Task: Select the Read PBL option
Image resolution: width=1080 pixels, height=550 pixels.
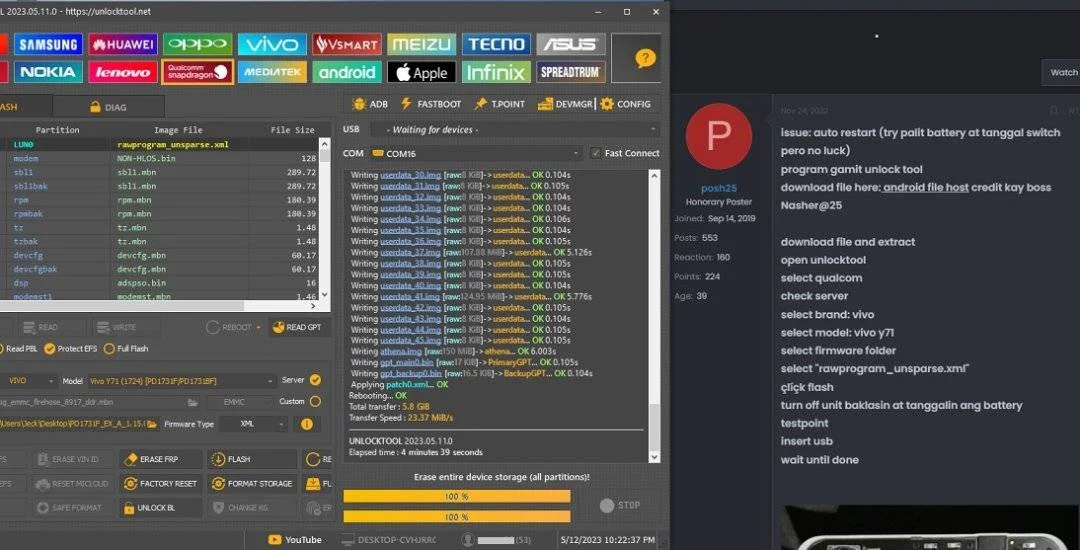Action: click(18, 349)
